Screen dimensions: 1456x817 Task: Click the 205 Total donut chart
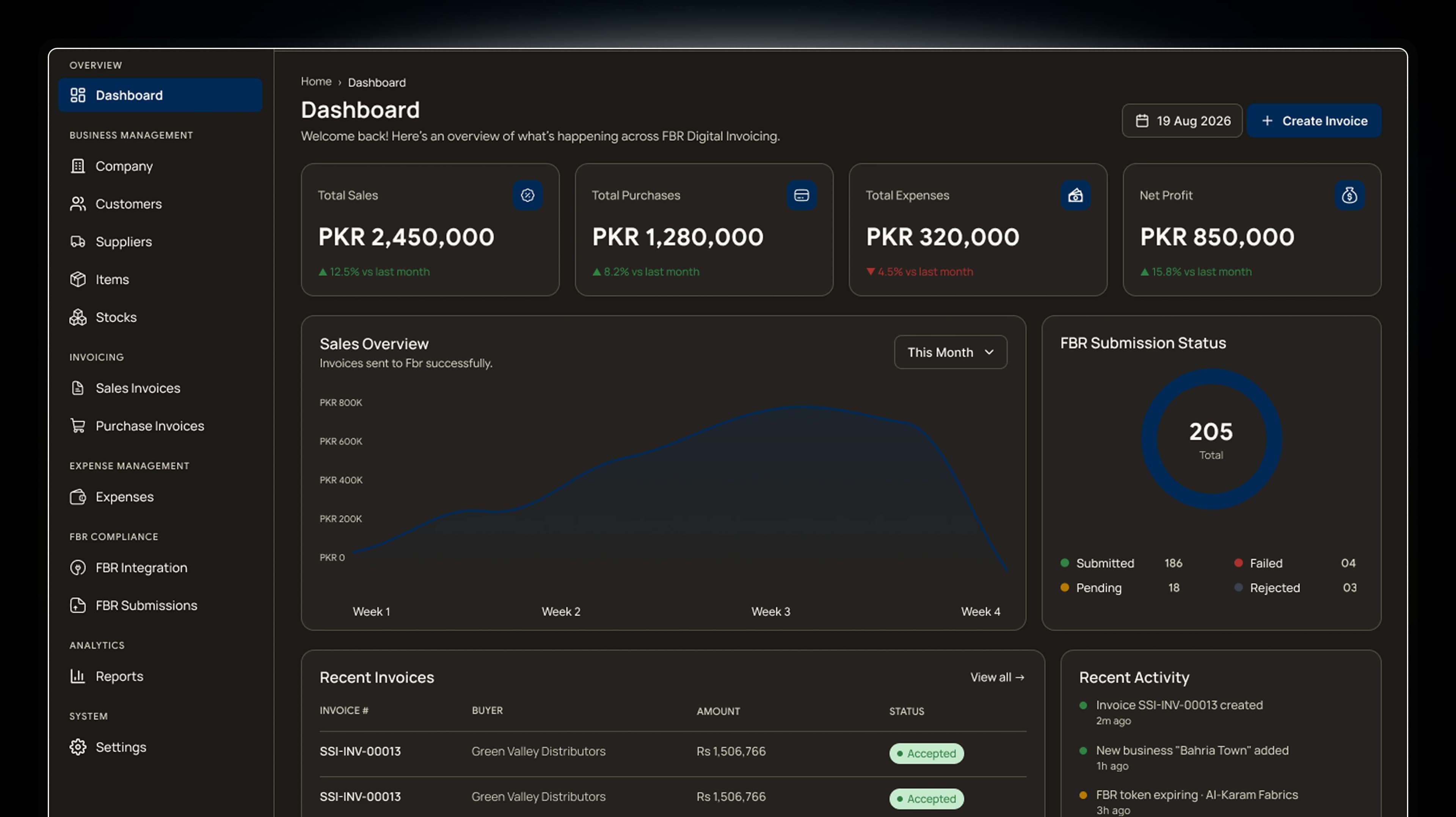click(x=1211, y=439)
